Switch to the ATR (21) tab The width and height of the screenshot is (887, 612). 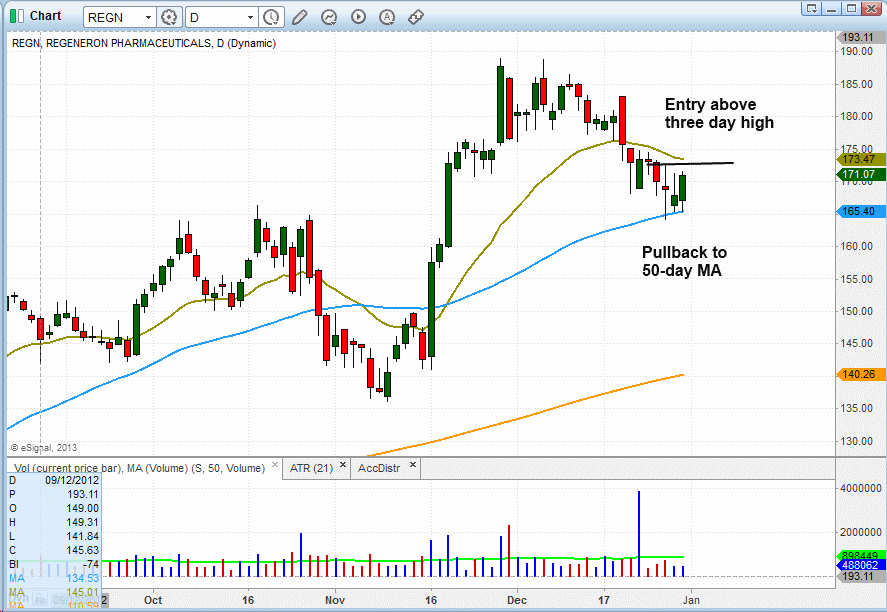click(x=307, y=467)
